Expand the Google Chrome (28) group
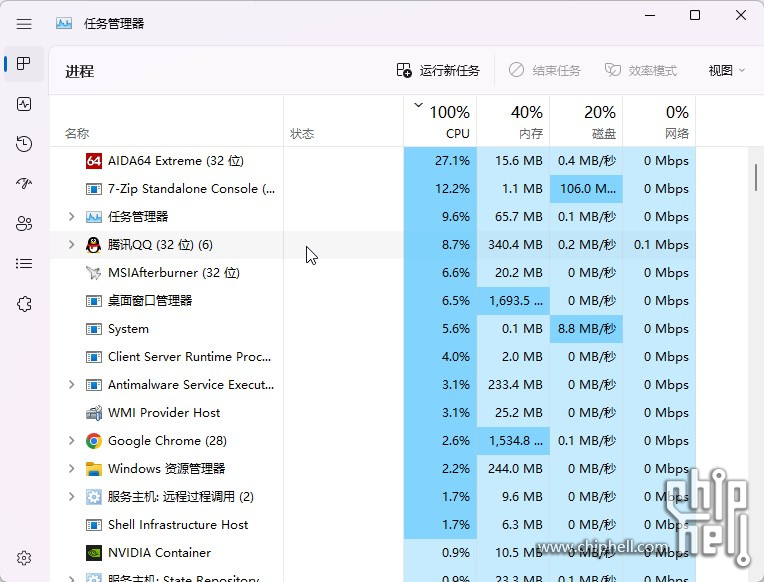The image size is (764, 582). [71, 441]
